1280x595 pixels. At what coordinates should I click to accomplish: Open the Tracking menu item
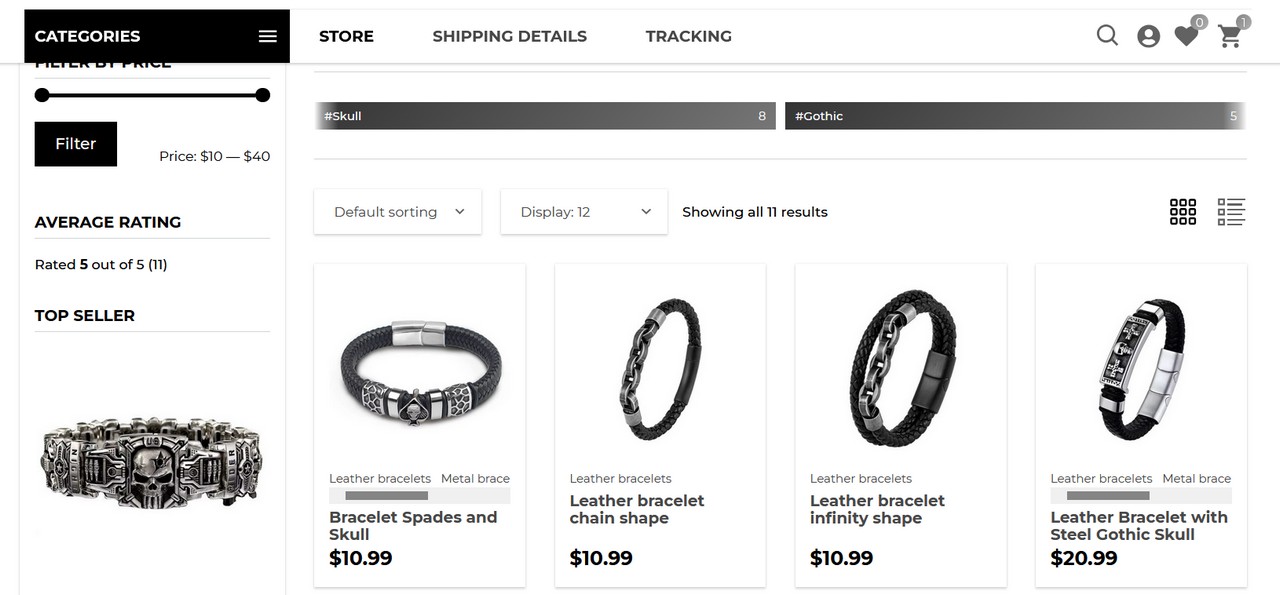688,36
